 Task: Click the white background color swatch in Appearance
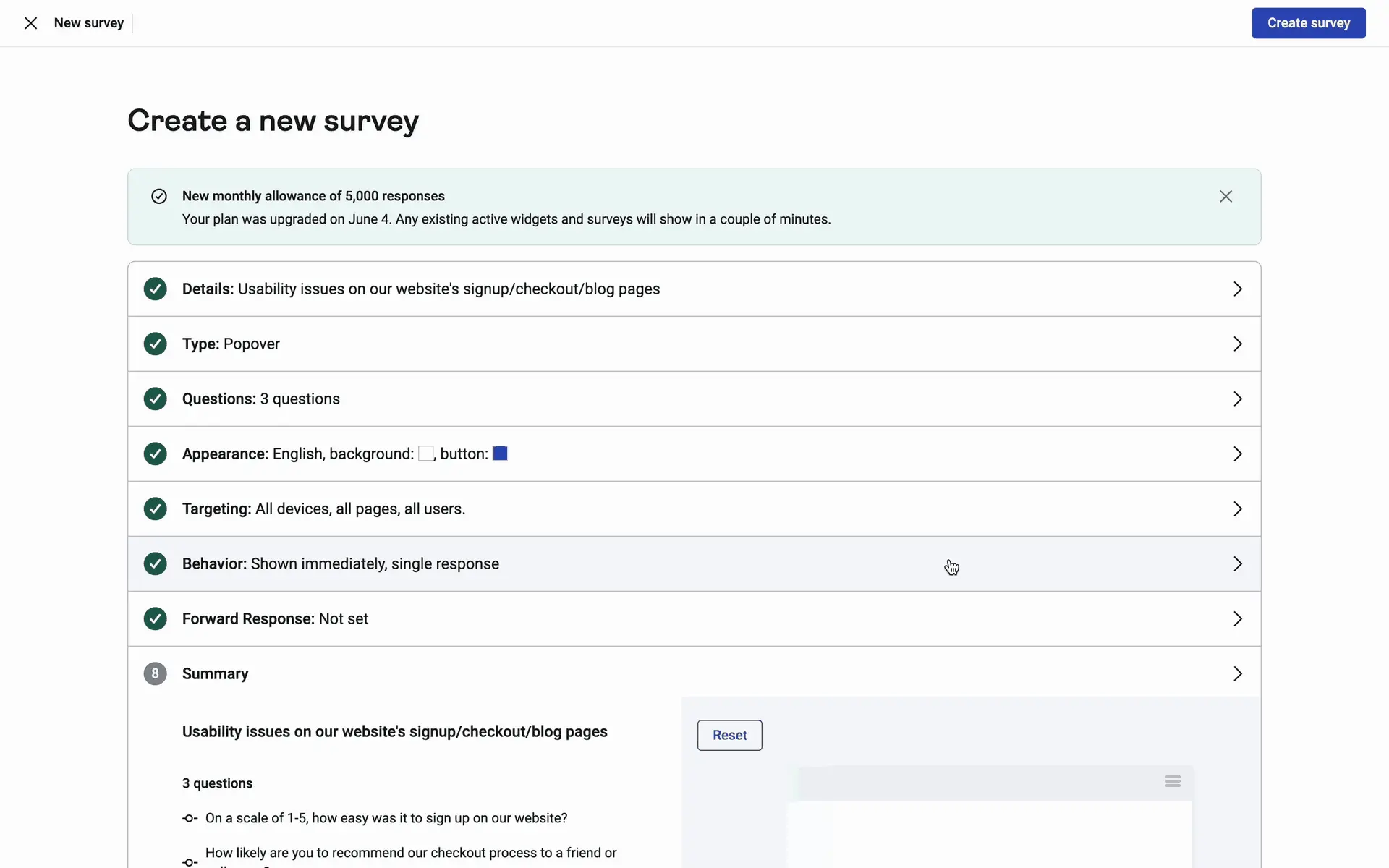[426, 454]
